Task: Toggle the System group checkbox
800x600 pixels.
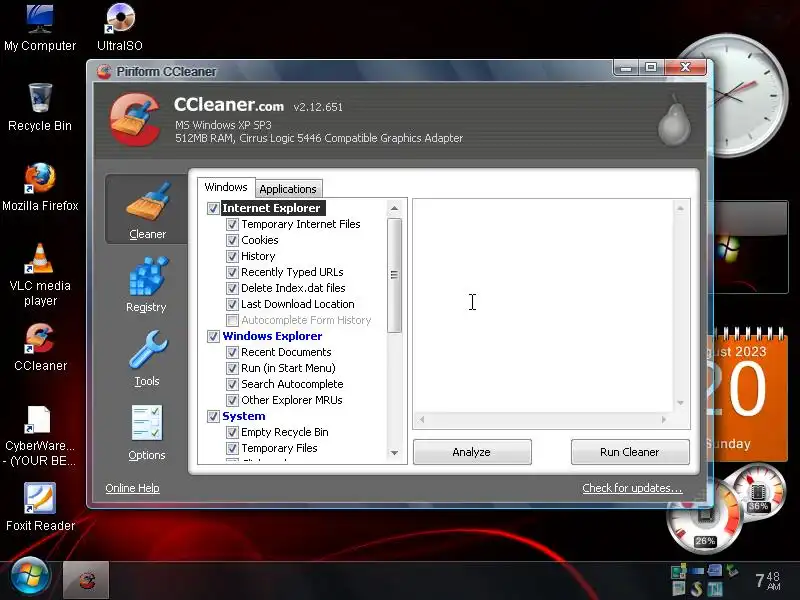Action: pyautogui.click(x=213, y=416)
